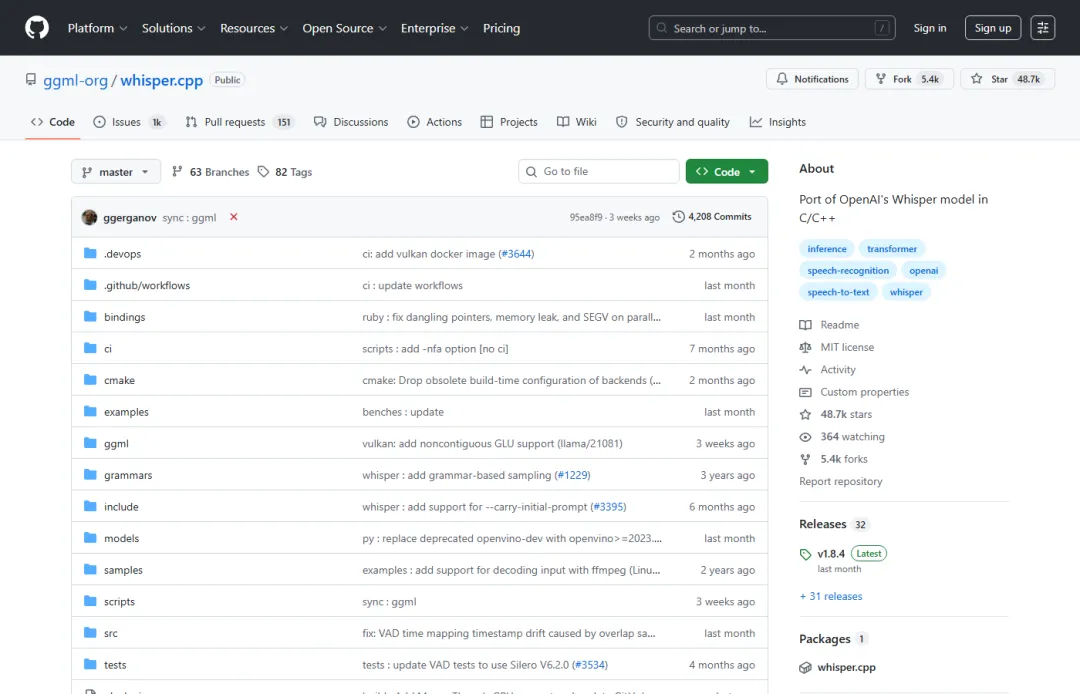Click the 95ea8f9 commit hash
This screenshot has height=694, width=1080.
(x=585, y=217)
